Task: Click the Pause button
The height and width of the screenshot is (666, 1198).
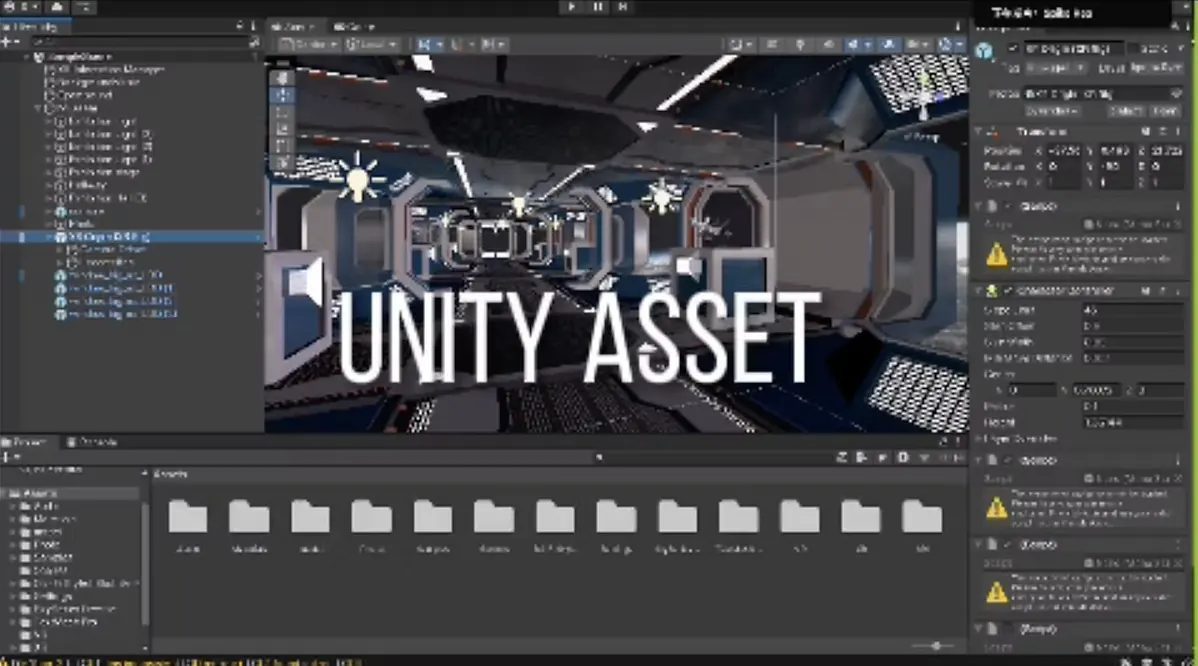Action: 598,7
